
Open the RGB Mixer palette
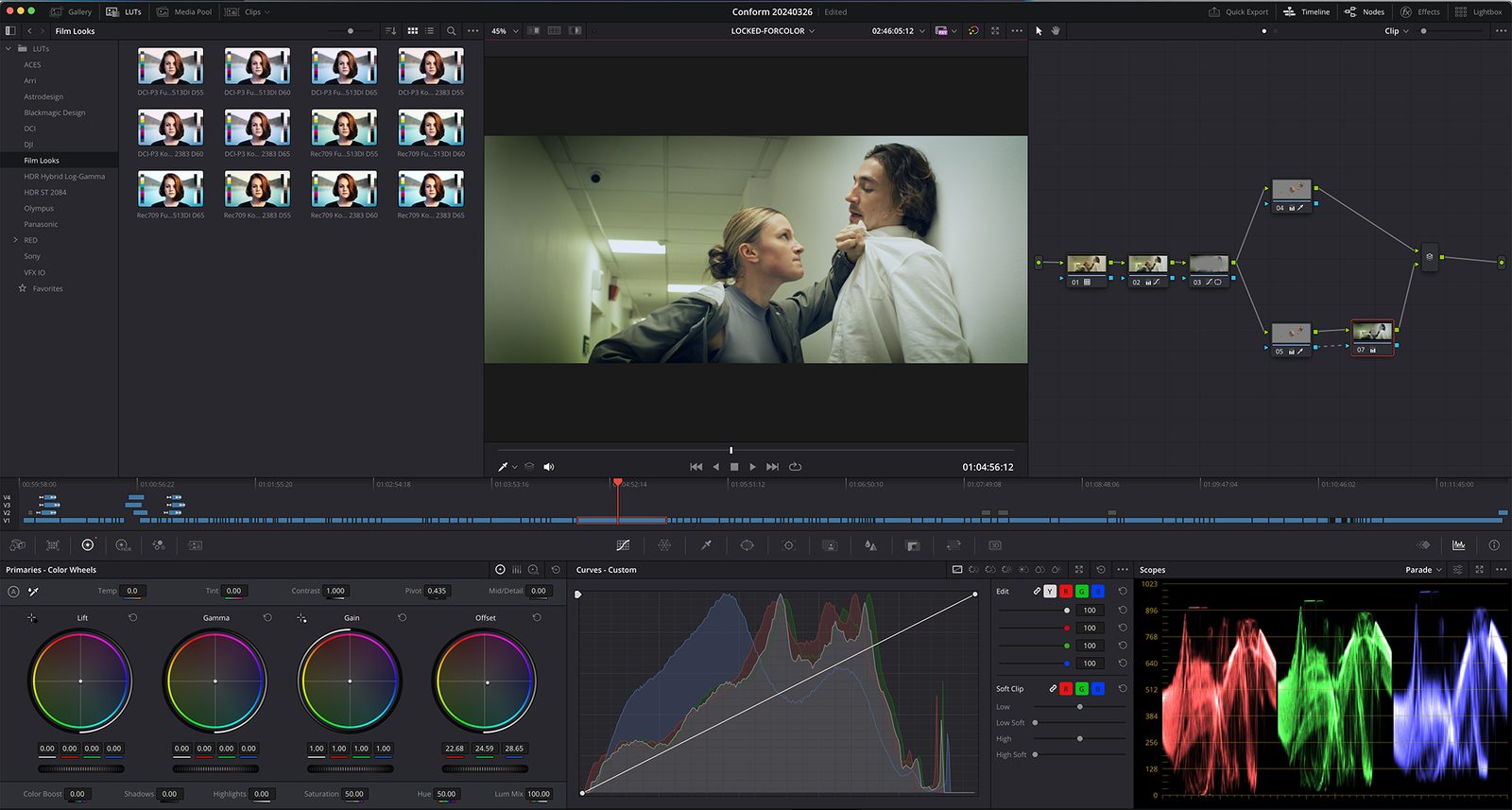click(158, 545)
